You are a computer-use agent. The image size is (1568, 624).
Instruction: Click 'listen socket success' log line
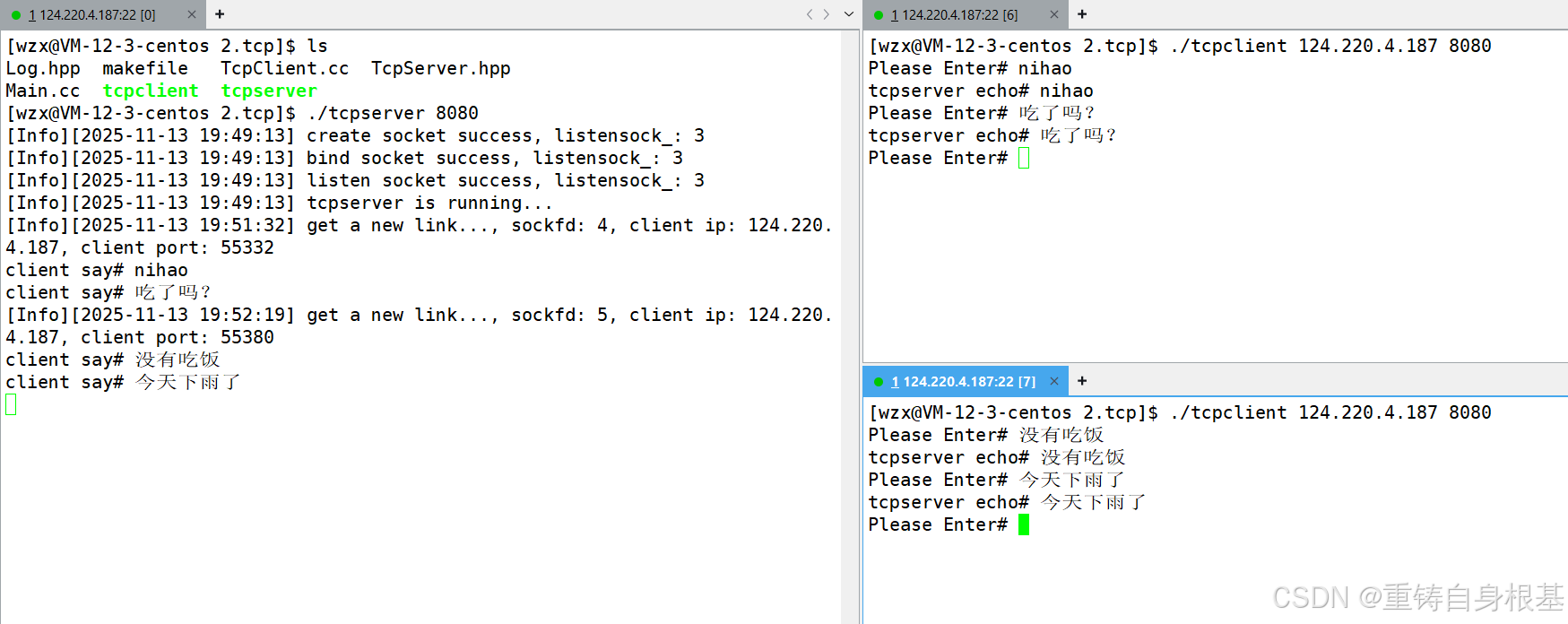click(x=355, y=180)
